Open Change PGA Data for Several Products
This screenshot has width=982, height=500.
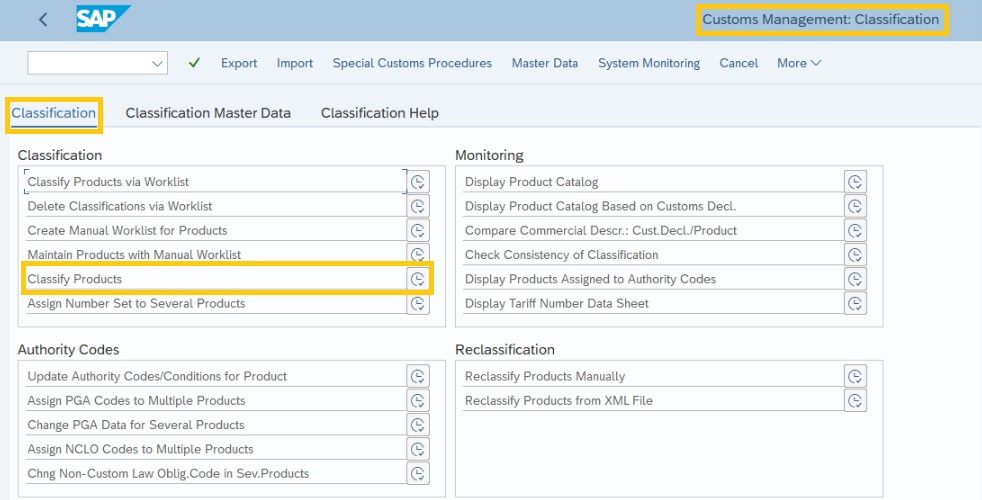215,425
